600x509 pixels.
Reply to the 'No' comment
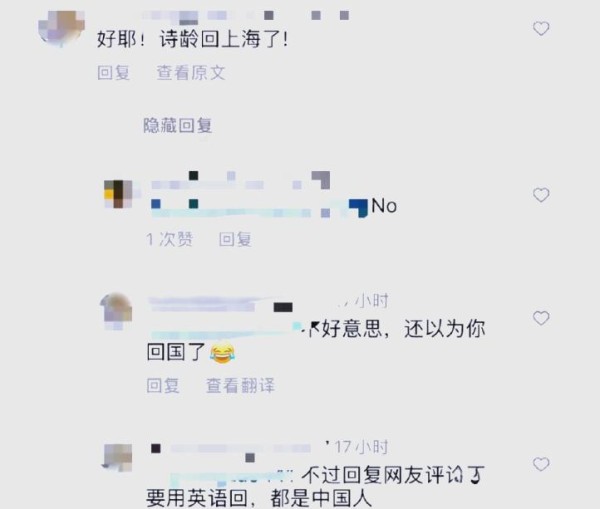coord(235,240)
